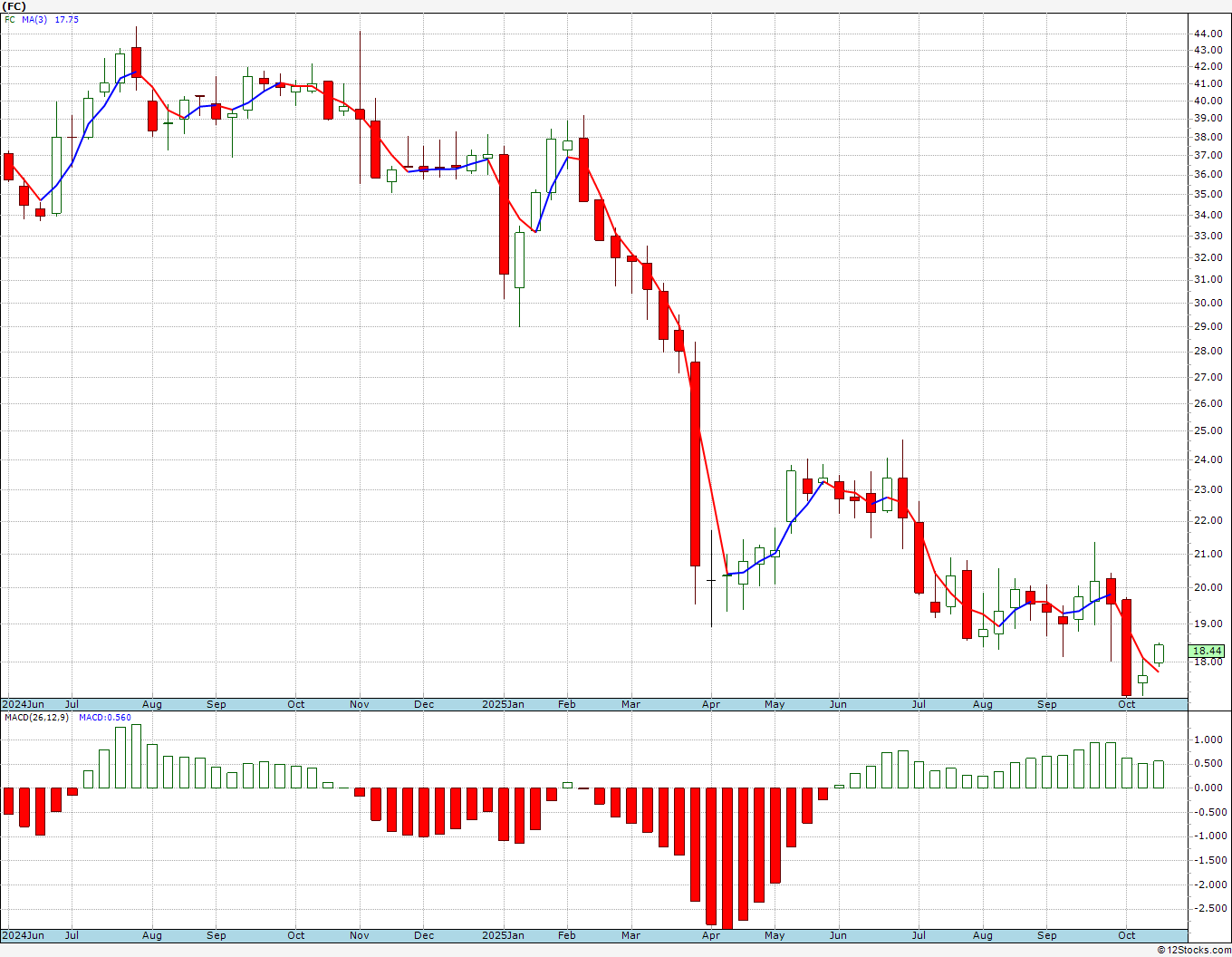Select Mar on the price chart time axis
Viewport: 1232px width, 957px height.
[x=631, y=704]
